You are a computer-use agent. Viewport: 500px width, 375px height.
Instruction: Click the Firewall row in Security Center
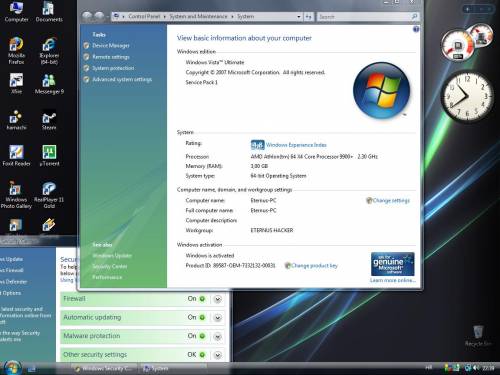point(143,299)
